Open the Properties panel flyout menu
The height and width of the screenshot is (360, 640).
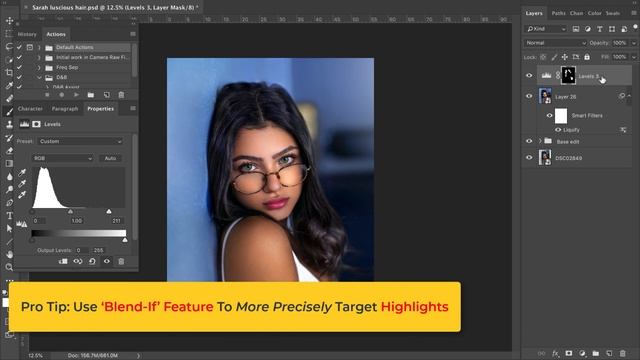[133, 109]
